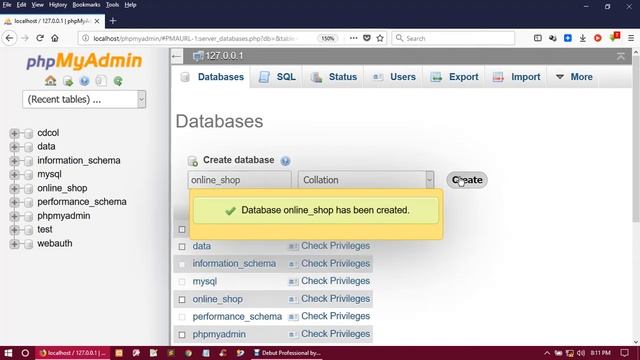This screenshot has height=360, width=640.
Task: Expand the performance_schema tree node
Action: [x=14, y=202]
